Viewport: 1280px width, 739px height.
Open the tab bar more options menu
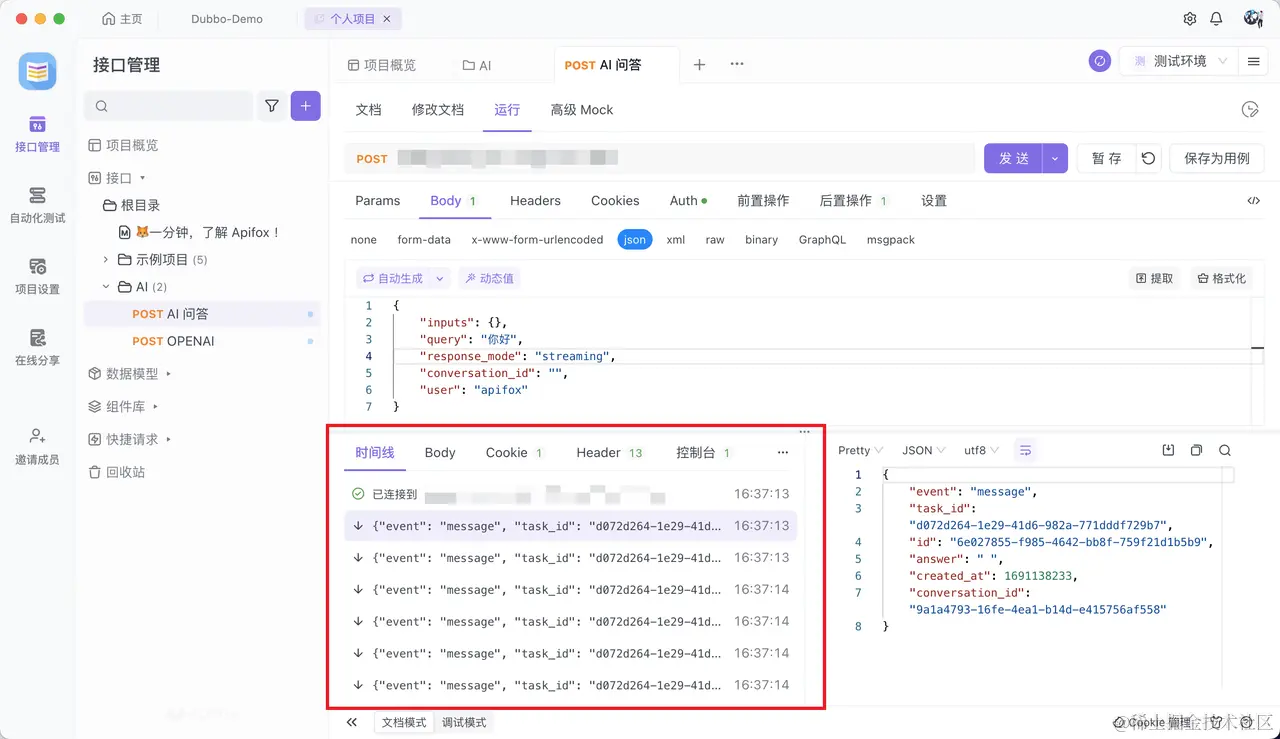737,64
